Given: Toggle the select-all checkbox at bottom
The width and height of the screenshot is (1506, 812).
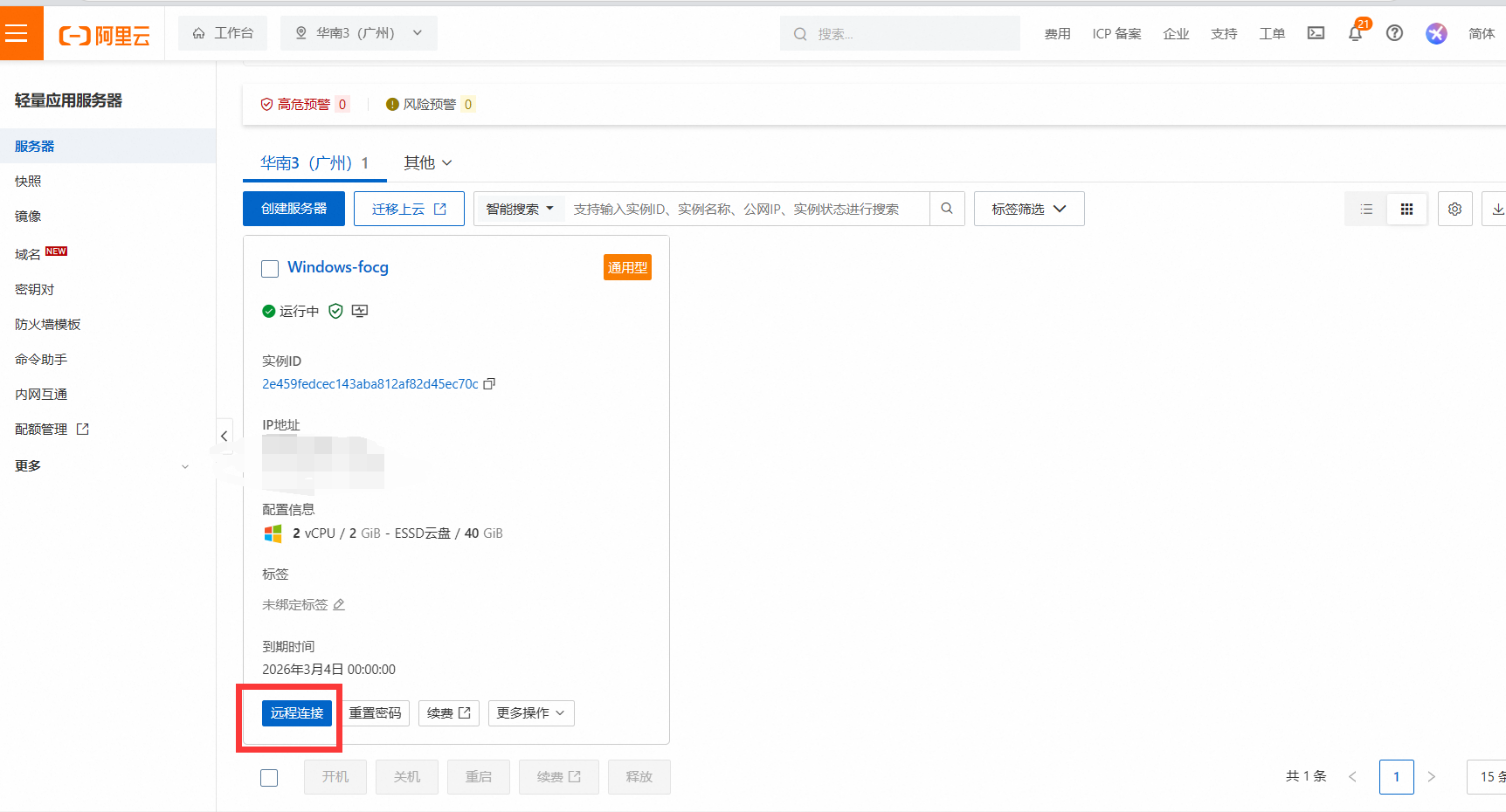Looking at the screenshot, I should pos(269,777).
